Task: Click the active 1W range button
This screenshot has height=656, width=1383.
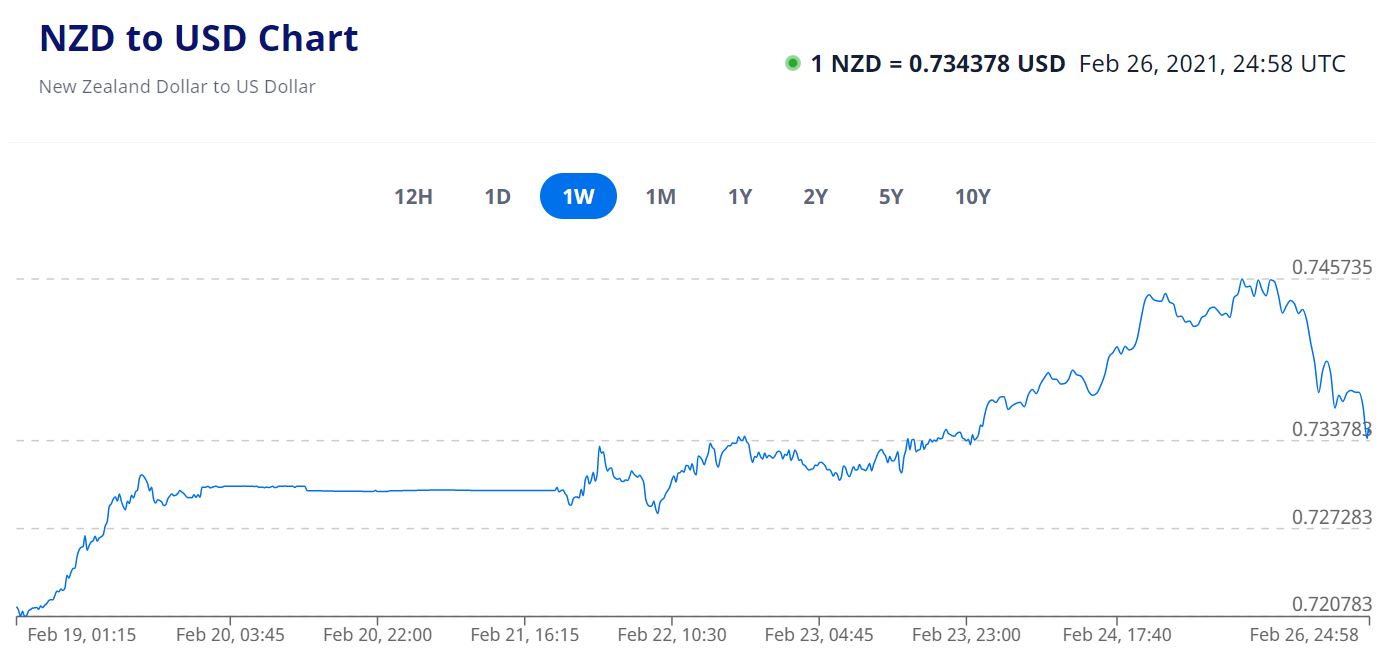Action: (x=578, y=197)
